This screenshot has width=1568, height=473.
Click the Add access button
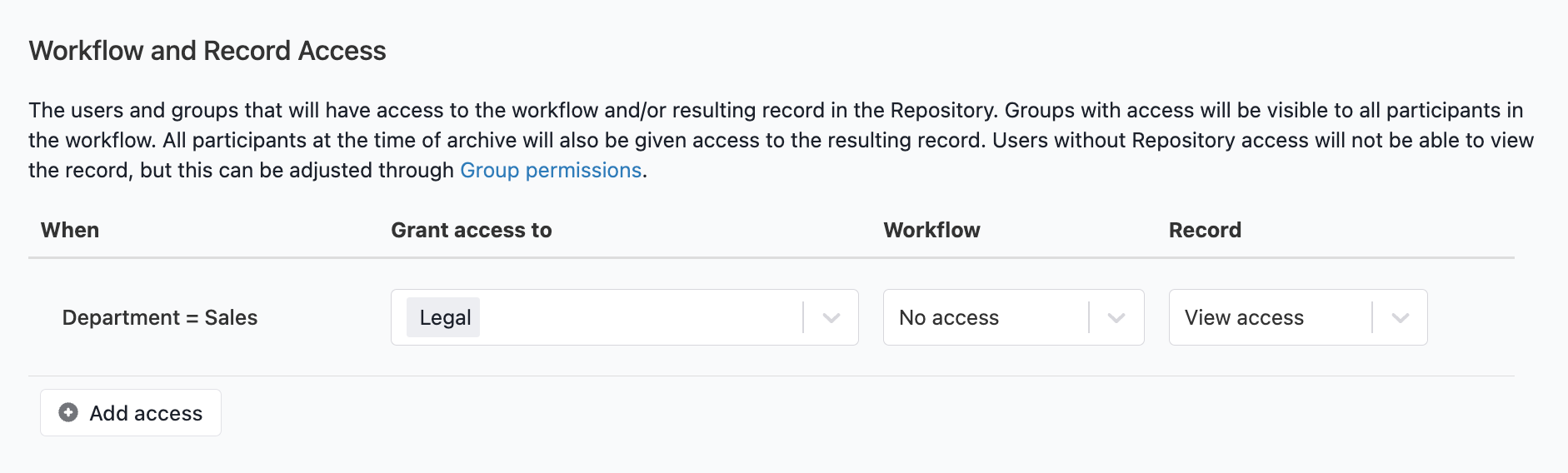point(131,412)
